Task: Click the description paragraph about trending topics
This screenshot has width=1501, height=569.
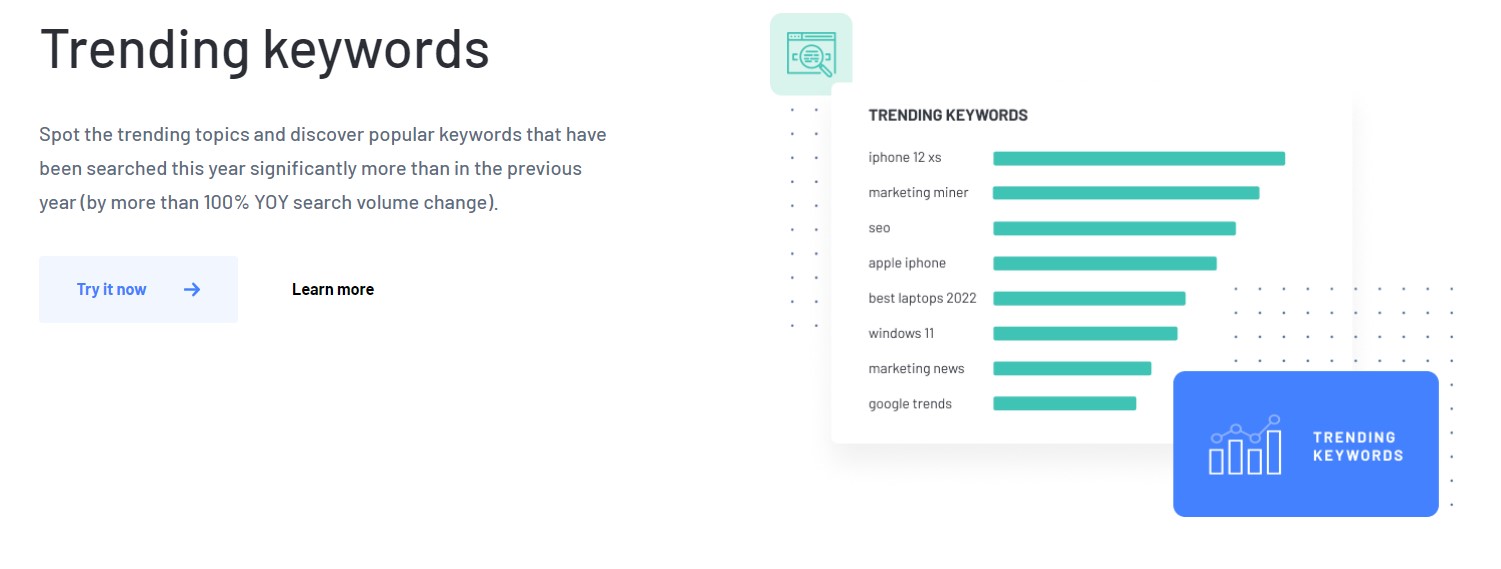Action: coord(322,168)
